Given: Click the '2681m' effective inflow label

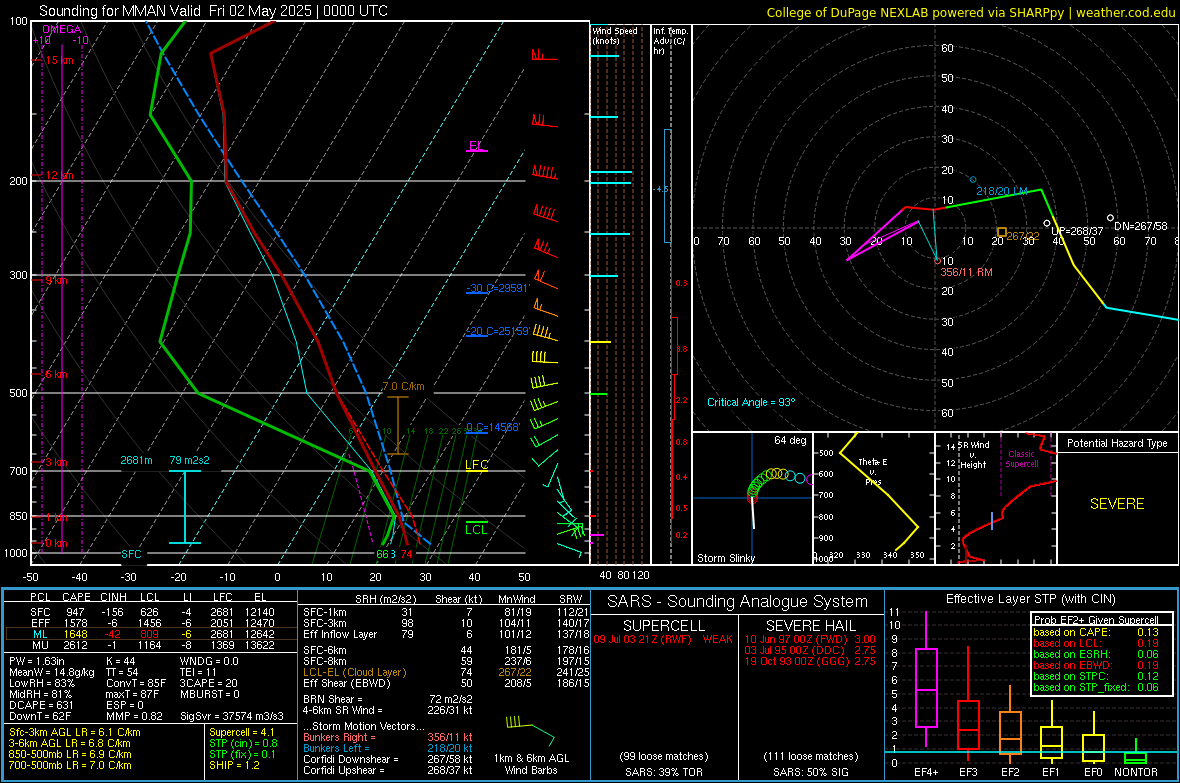Looking at the screenshot, I should point(136,460).
